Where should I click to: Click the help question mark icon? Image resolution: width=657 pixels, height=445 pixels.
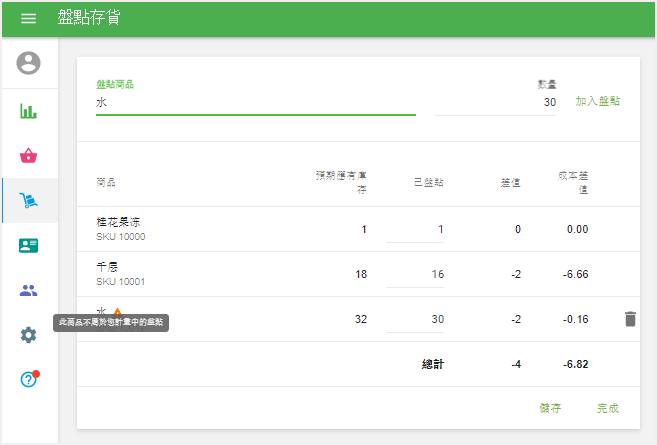29,380
